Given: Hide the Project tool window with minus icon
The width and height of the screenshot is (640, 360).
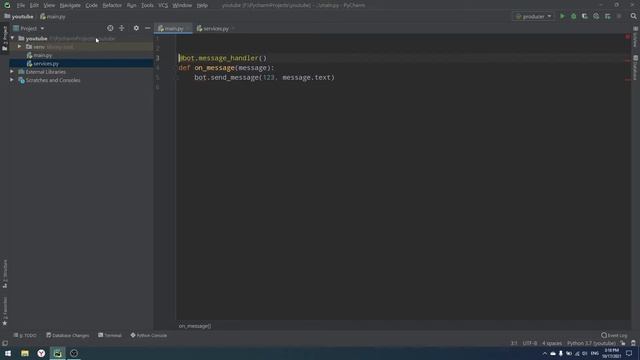Looking at the screenshot, I should pyautogui.click(x=148, y=28).
